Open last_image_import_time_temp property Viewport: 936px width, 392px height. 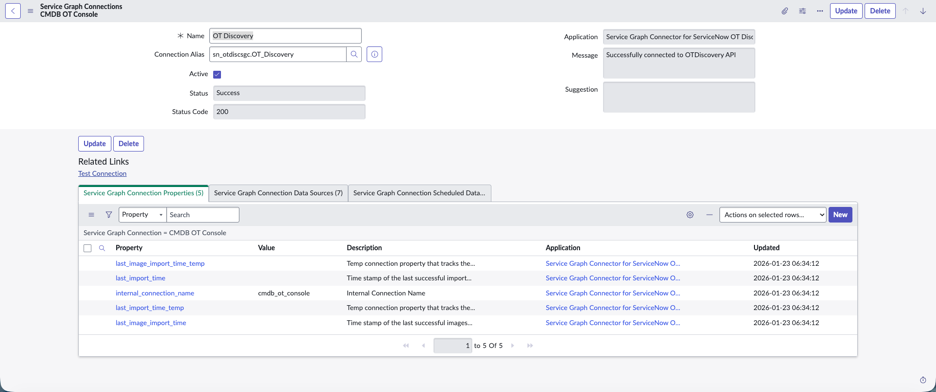coord(160,263)
